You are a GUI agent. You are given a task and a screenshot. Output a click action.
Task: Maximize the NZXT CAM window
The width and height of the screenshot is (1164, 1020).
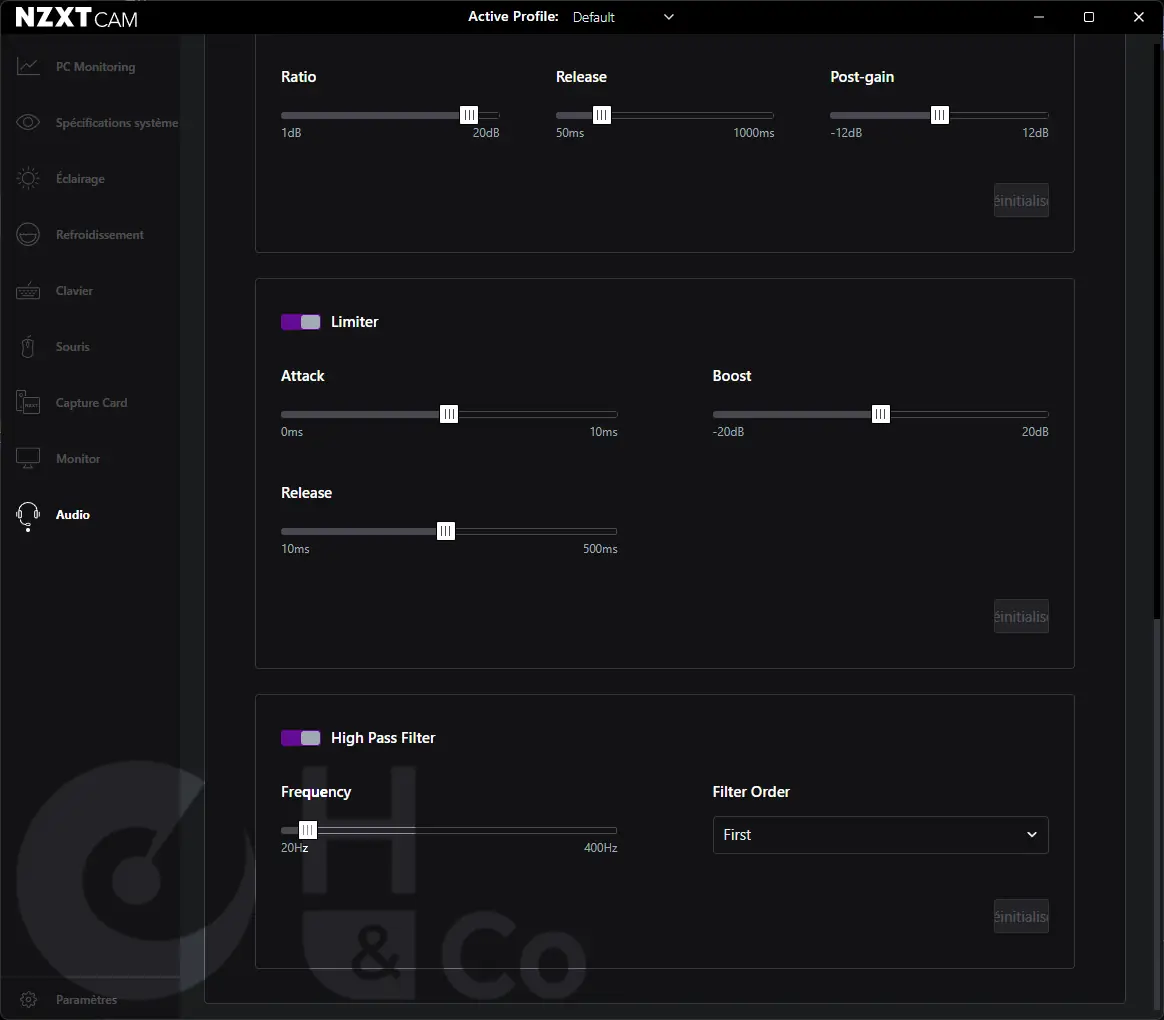(1089, 17)
